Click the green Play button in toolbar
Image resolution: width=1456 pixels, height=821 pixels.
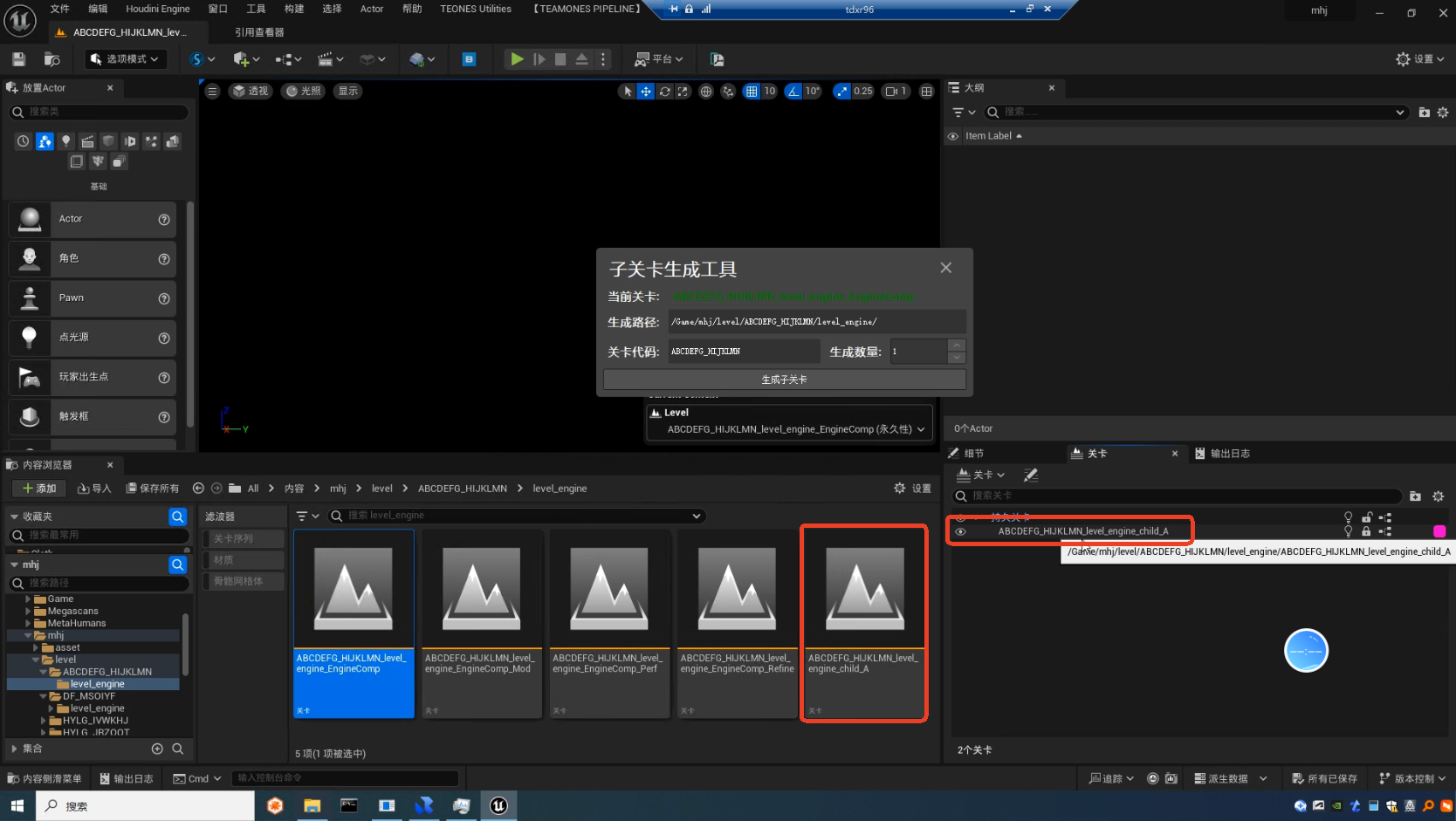coord(517,59)
